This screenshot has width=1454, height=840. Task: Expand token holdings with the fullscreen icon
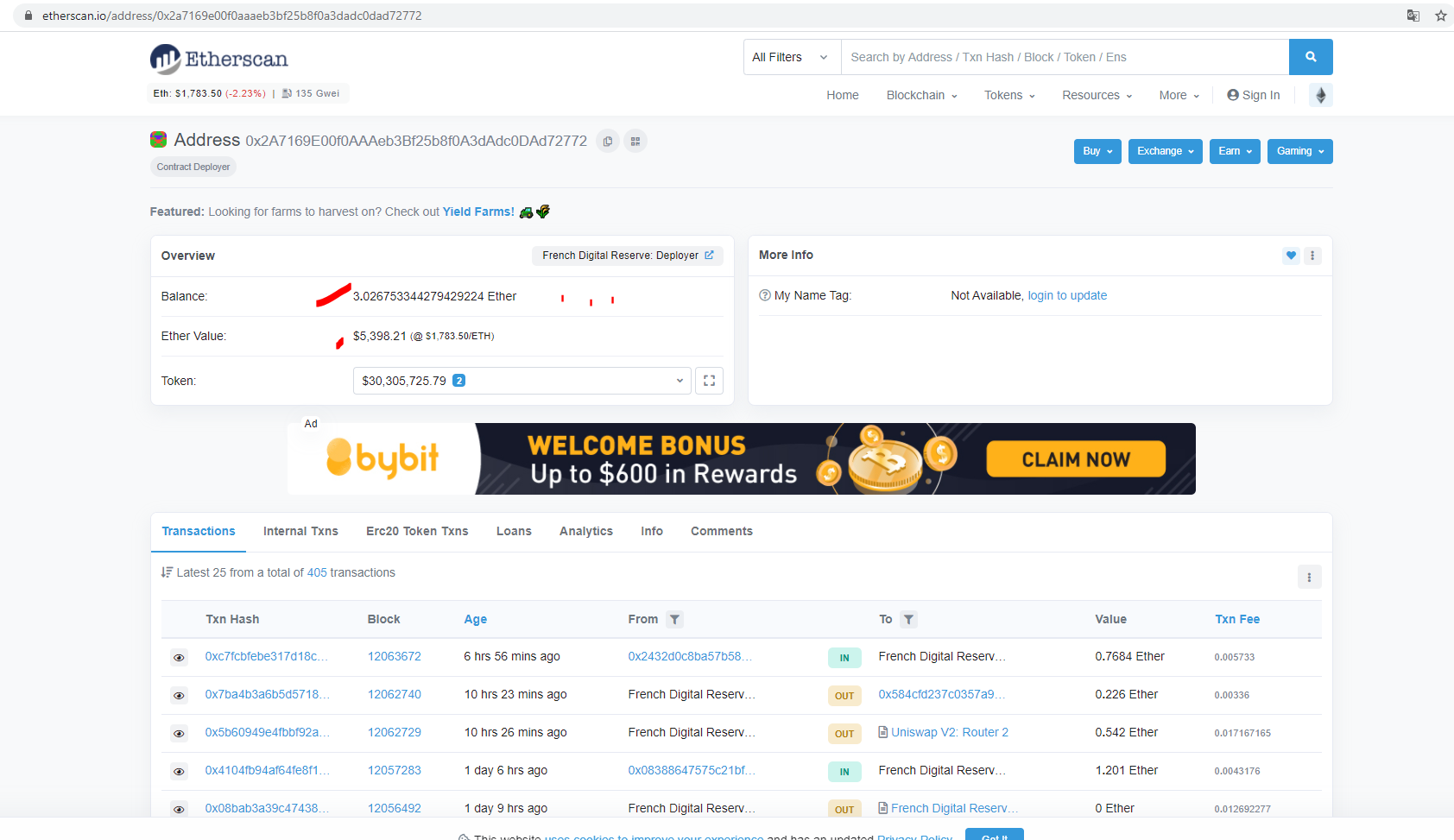coord(709,381)
